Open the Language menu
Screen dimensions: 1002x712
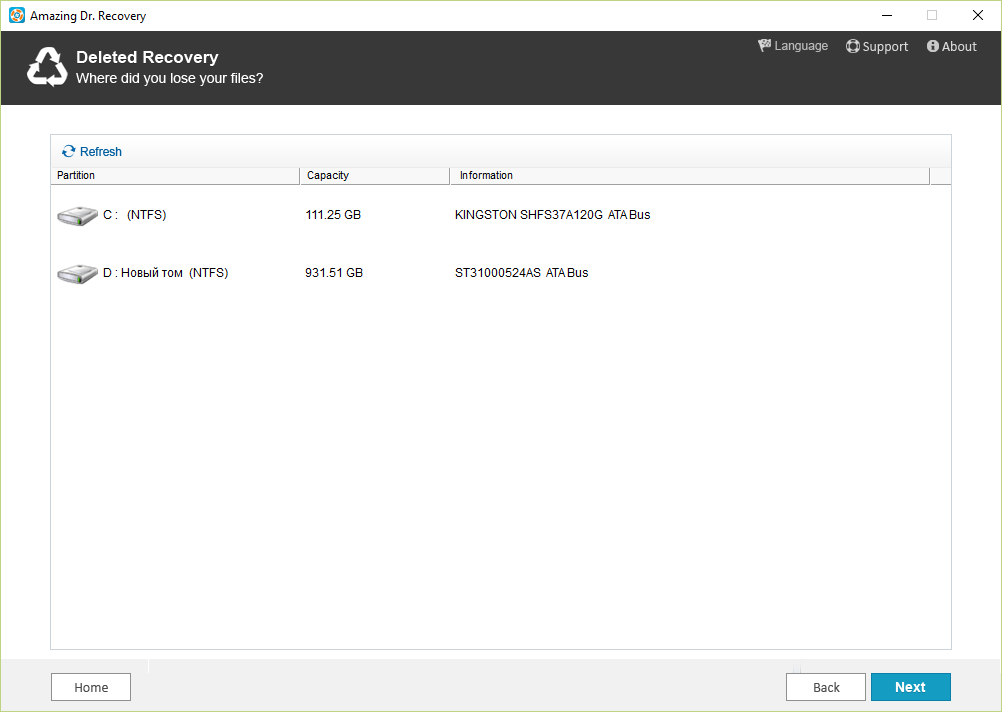(x=793, y=46)
